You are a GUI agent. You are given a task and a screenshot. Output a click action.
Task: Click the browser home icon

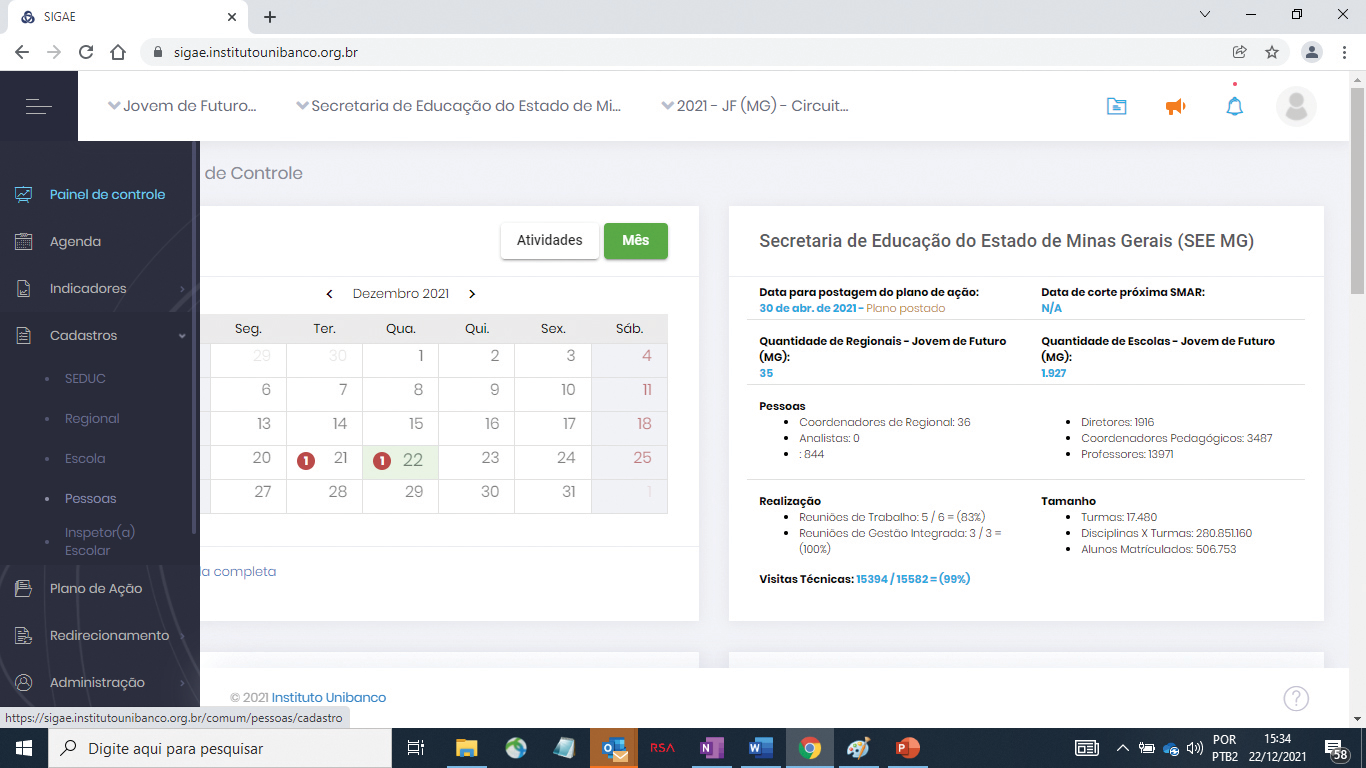[118, 52]
